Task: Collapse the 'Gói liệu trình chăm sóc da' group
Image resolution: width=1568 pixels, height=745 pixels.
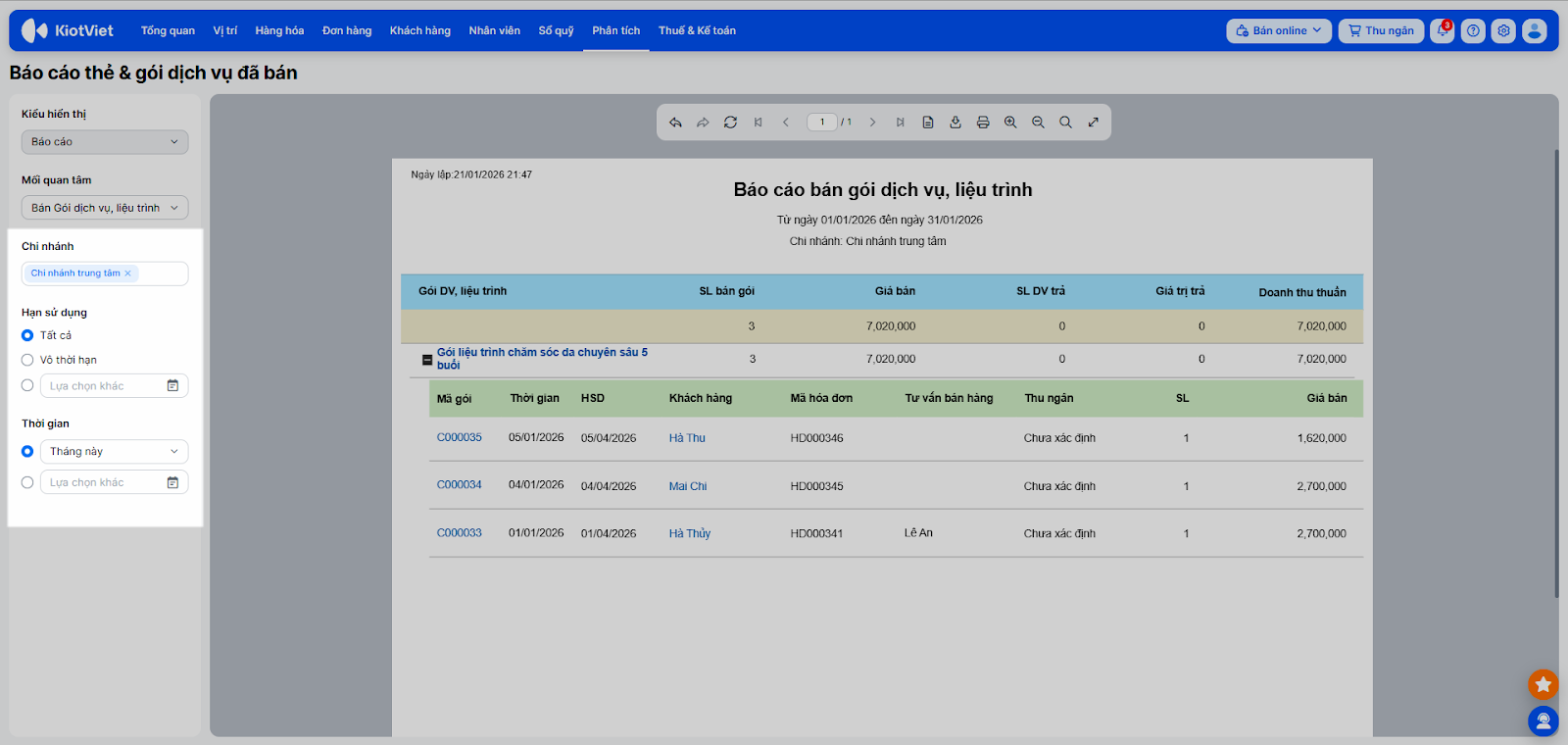Action: pos(427,360)
